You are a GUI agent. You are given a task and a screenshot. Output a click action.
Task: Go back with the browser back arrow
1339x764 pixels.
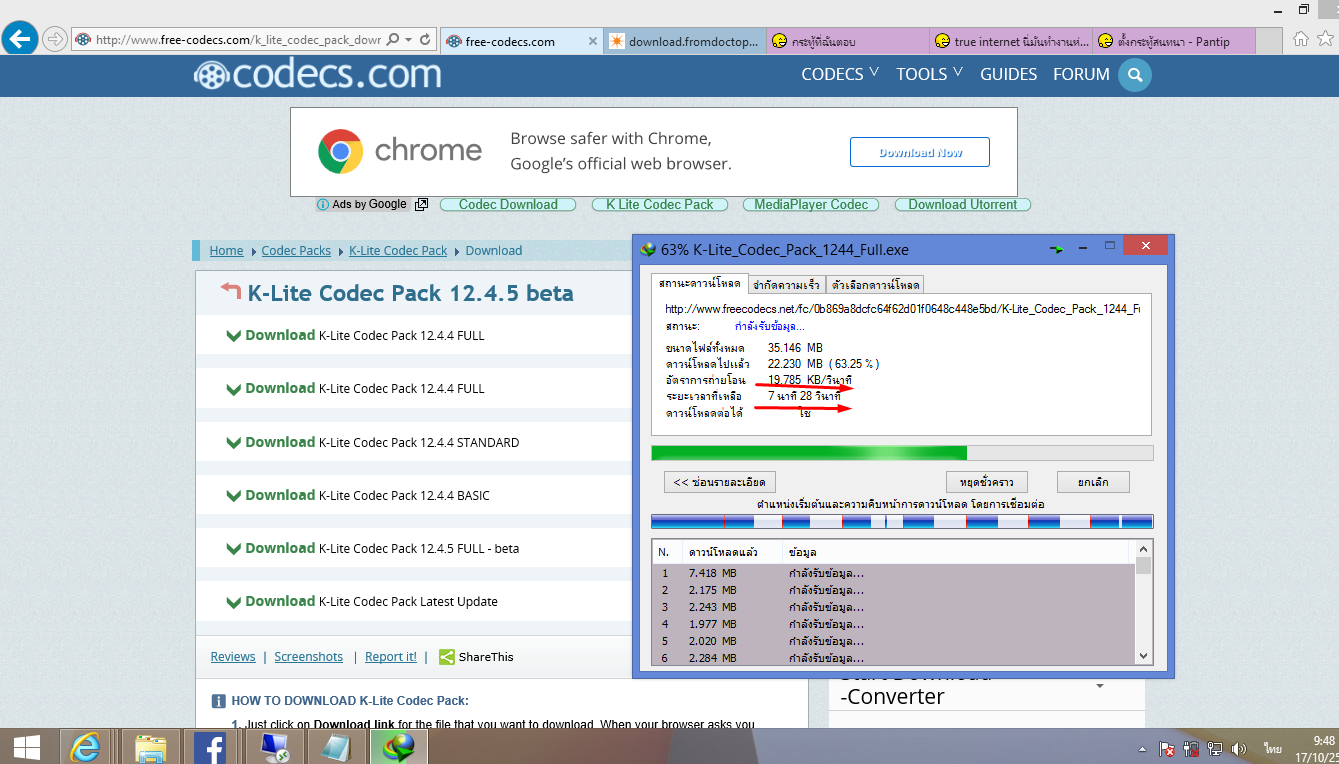[x=20, y=39]
